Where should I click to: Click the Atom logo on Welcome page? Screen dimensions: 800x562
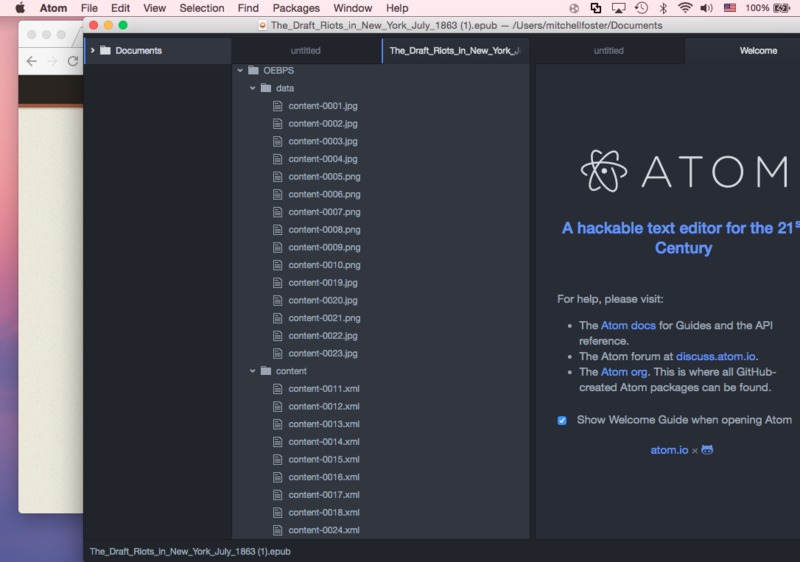click(x=604, y=171)
